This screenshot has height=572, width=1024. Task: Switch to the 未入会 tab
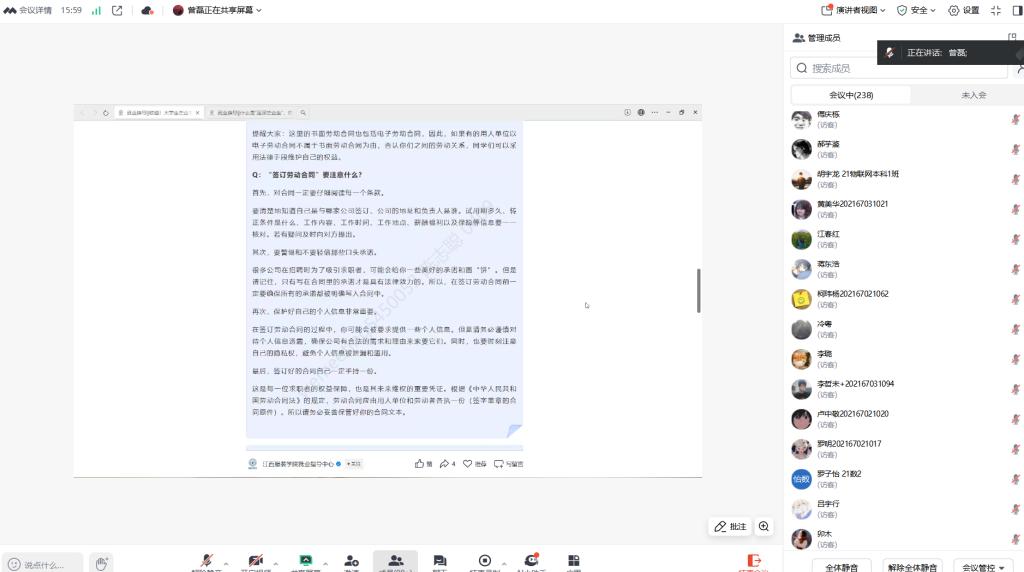click(973, 95)
